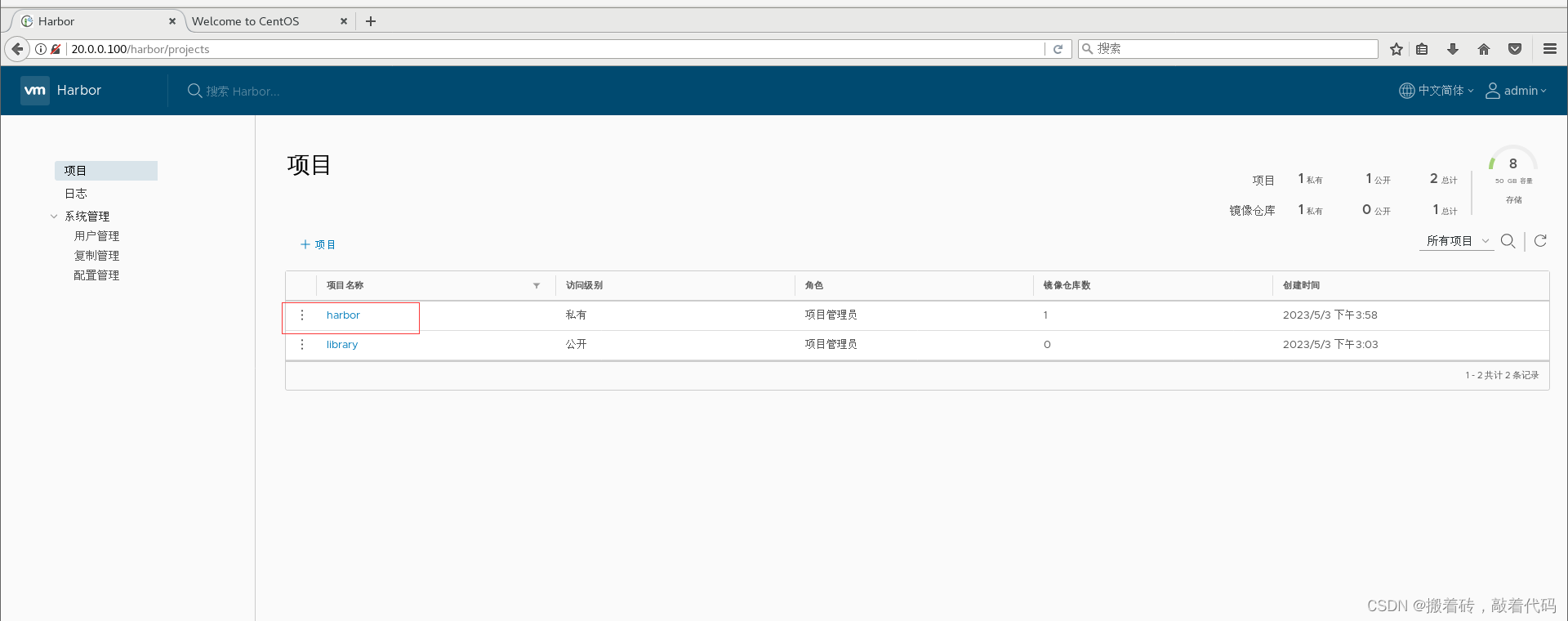Click the admin user avatar icon
The height and width of the screenshot is (621, 1568).
pos(1493,91)
